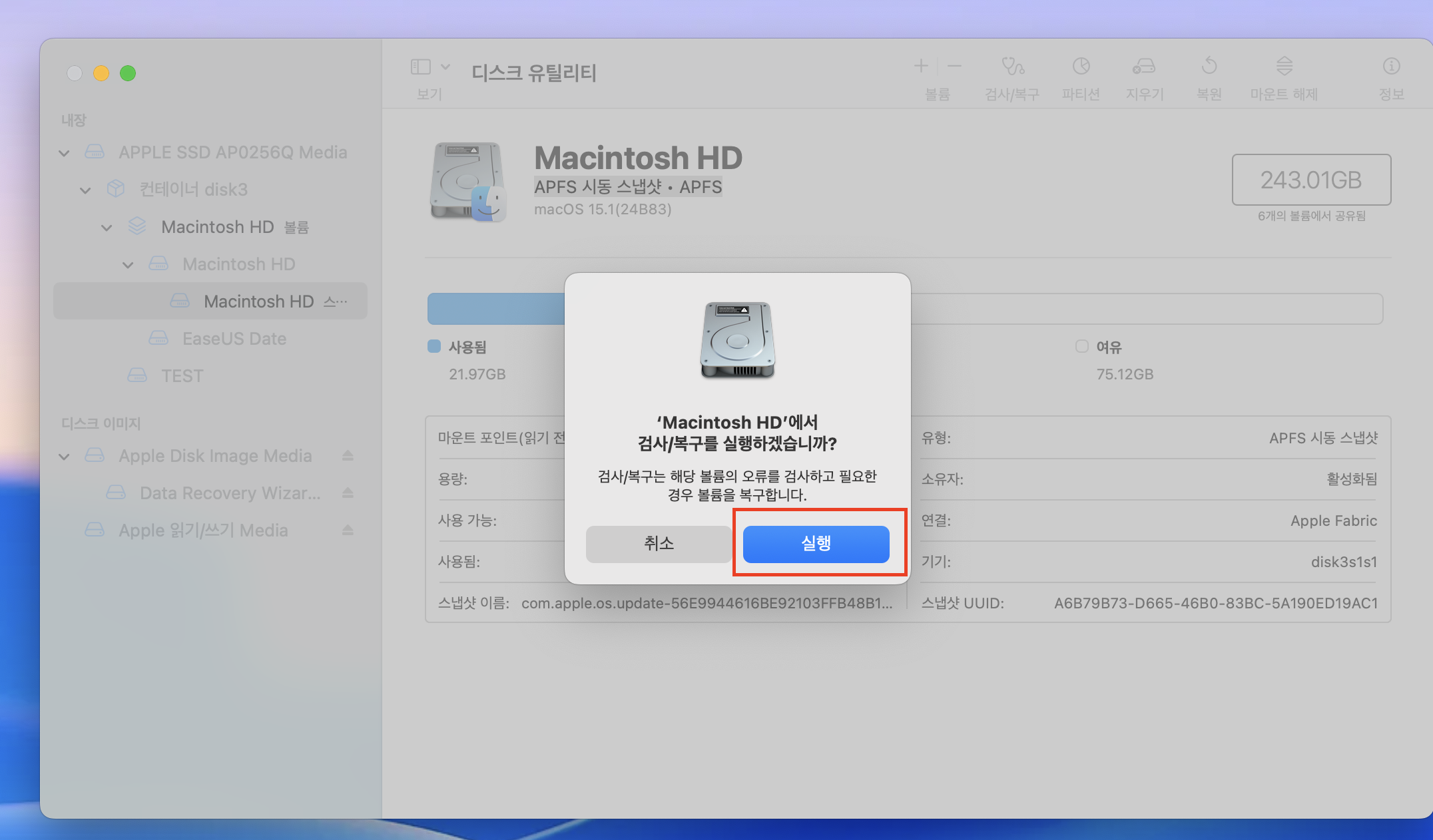Collapse the Macintosh HD node above the snapshot
Screen dimensions: 1433x840
(128, 265)
